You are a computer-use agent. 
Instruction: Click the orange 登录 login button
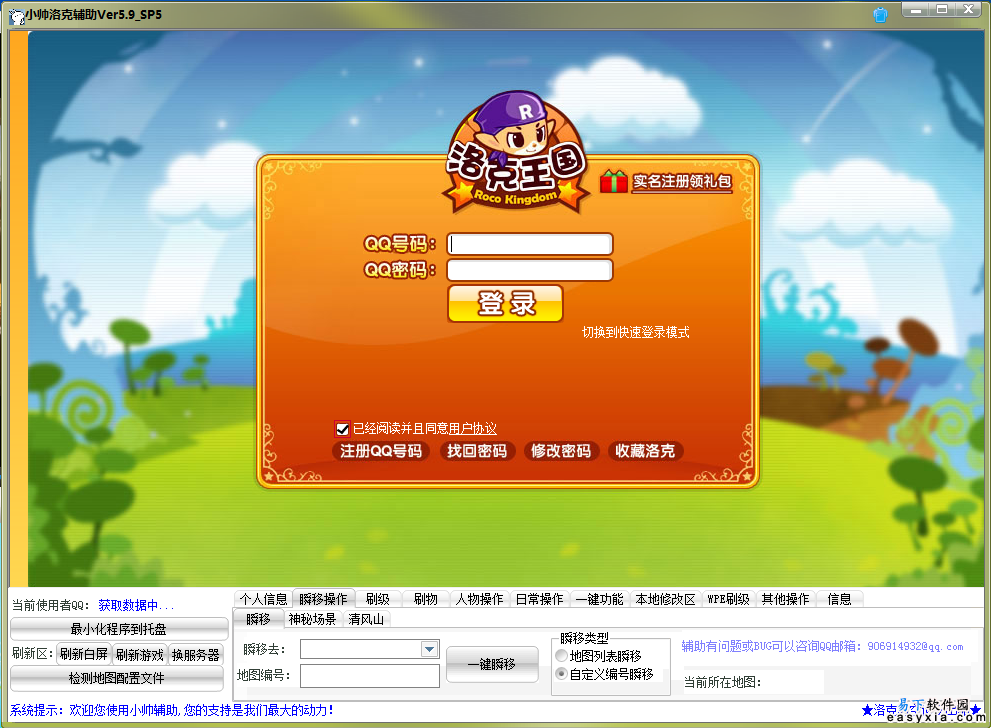(505, 303)
